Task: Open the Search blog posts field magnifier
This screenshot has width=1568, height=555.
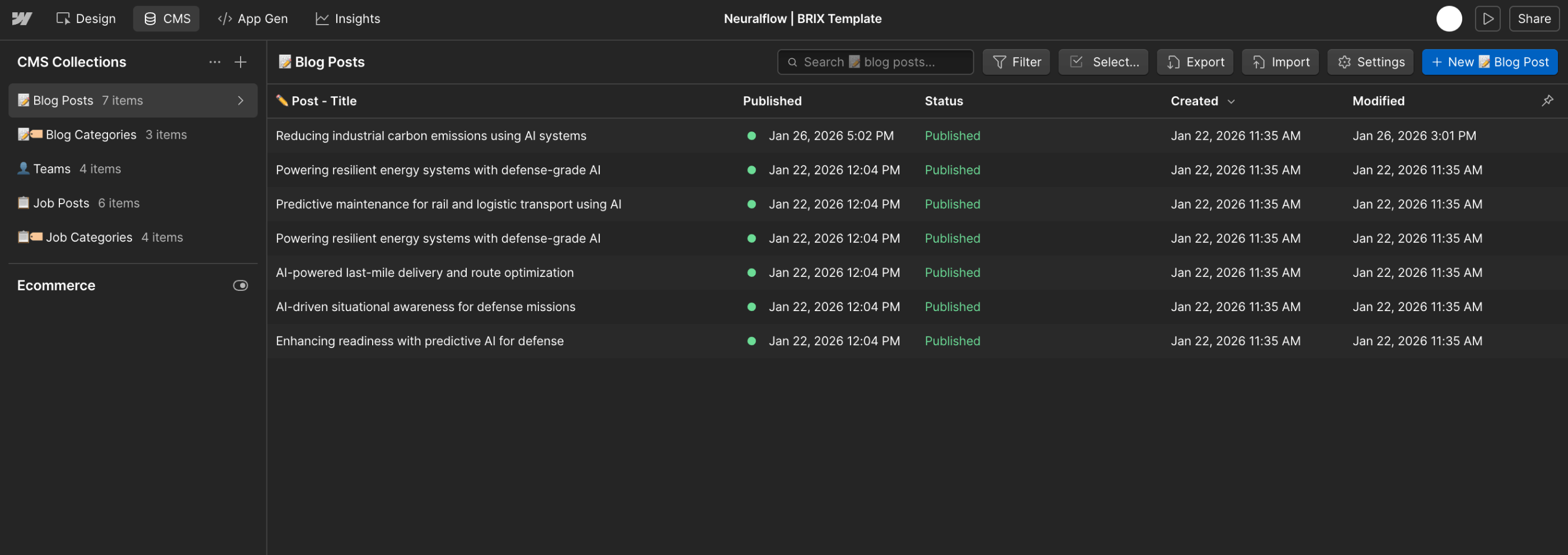Action: coord(792,62)
